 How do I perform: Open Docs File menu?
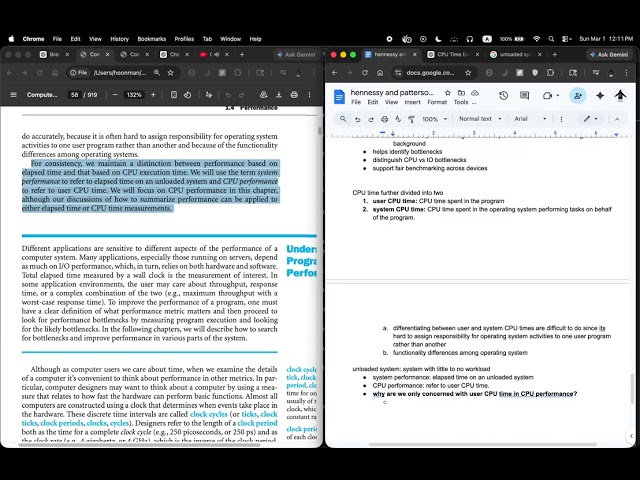(356, 102)
